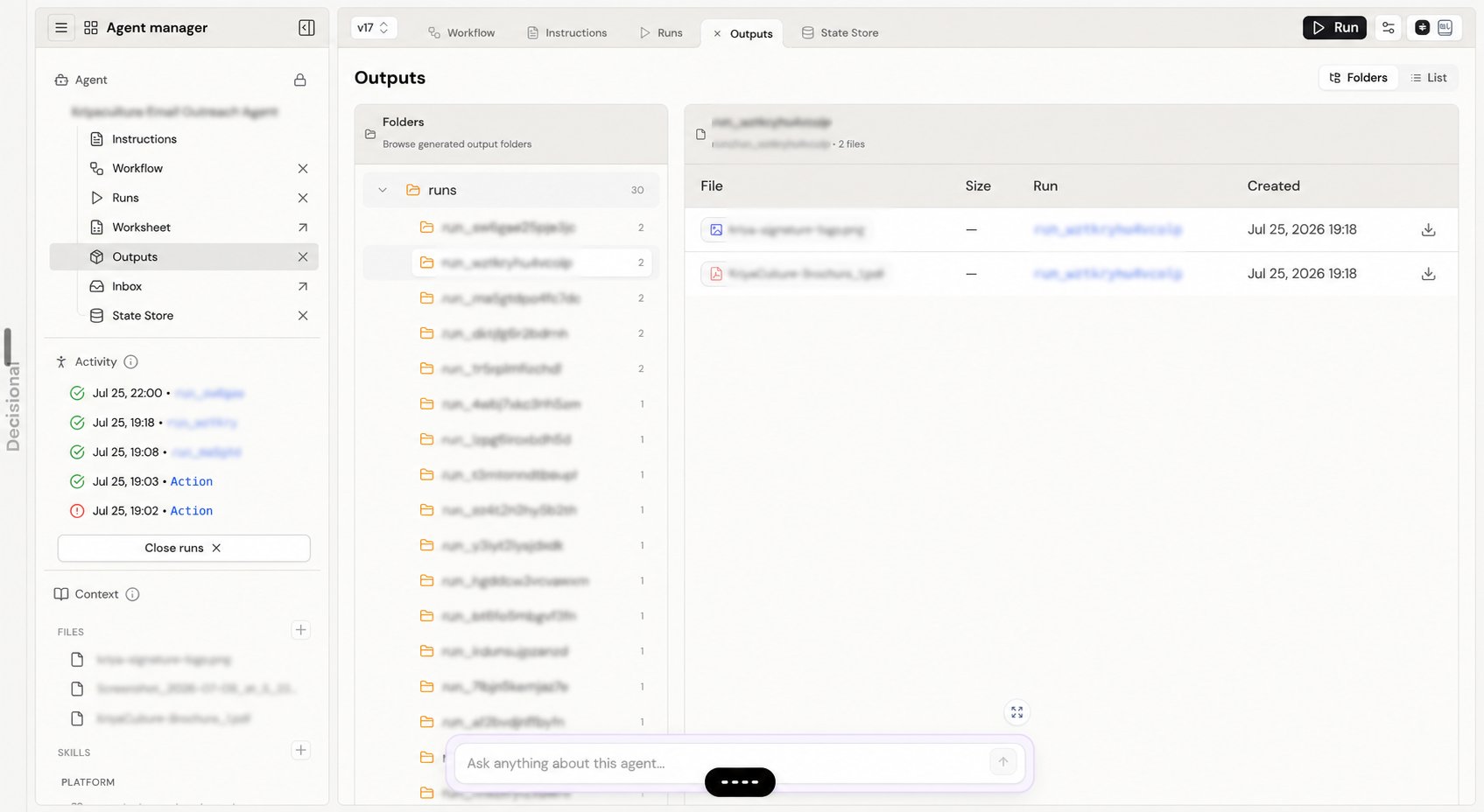Select the runs folder row
This screenshot has width=1484, height=812.
511,190
